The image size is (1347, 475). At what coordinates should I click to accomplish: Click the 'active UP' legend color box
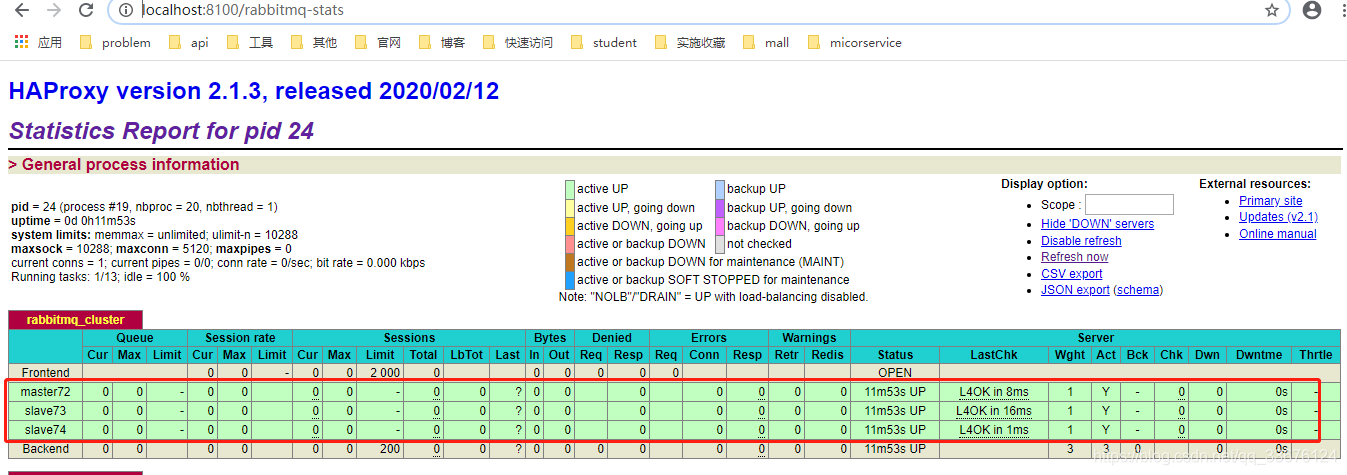point(570,189)
